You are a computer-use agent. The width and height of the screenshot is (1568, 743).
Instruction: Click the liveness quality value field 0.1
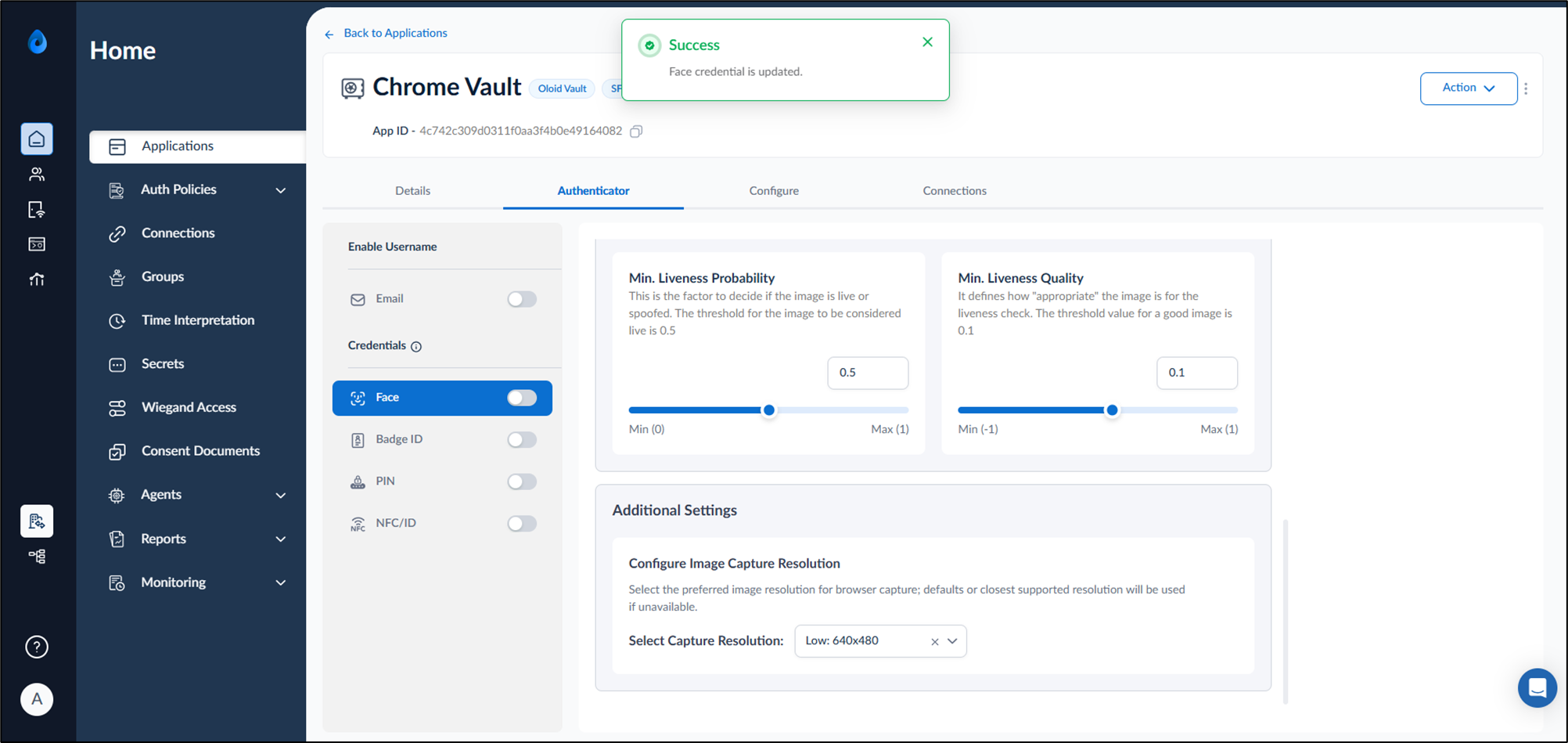coord(1197,373)
